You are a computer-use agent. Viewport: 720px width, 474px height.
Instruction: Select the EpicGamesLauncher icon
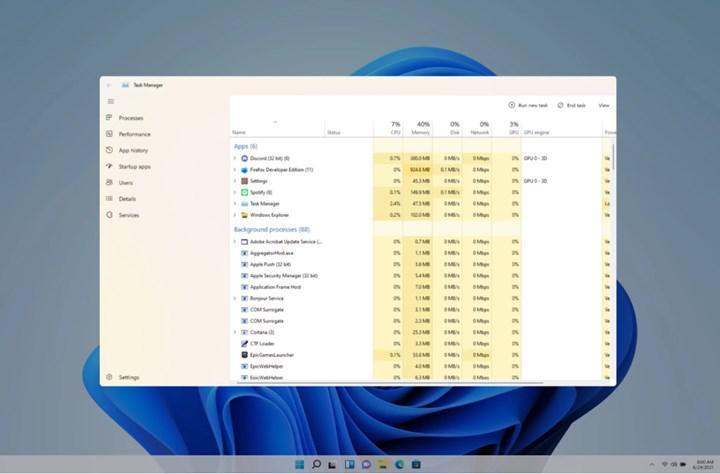click(244, 355)
